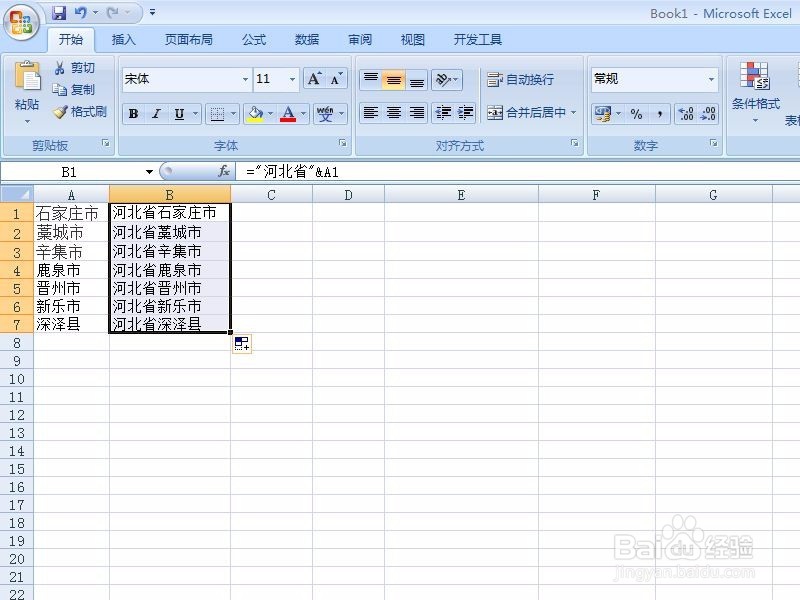
Task: Open the 数据 ribbon tab
Action: [306, 40]
